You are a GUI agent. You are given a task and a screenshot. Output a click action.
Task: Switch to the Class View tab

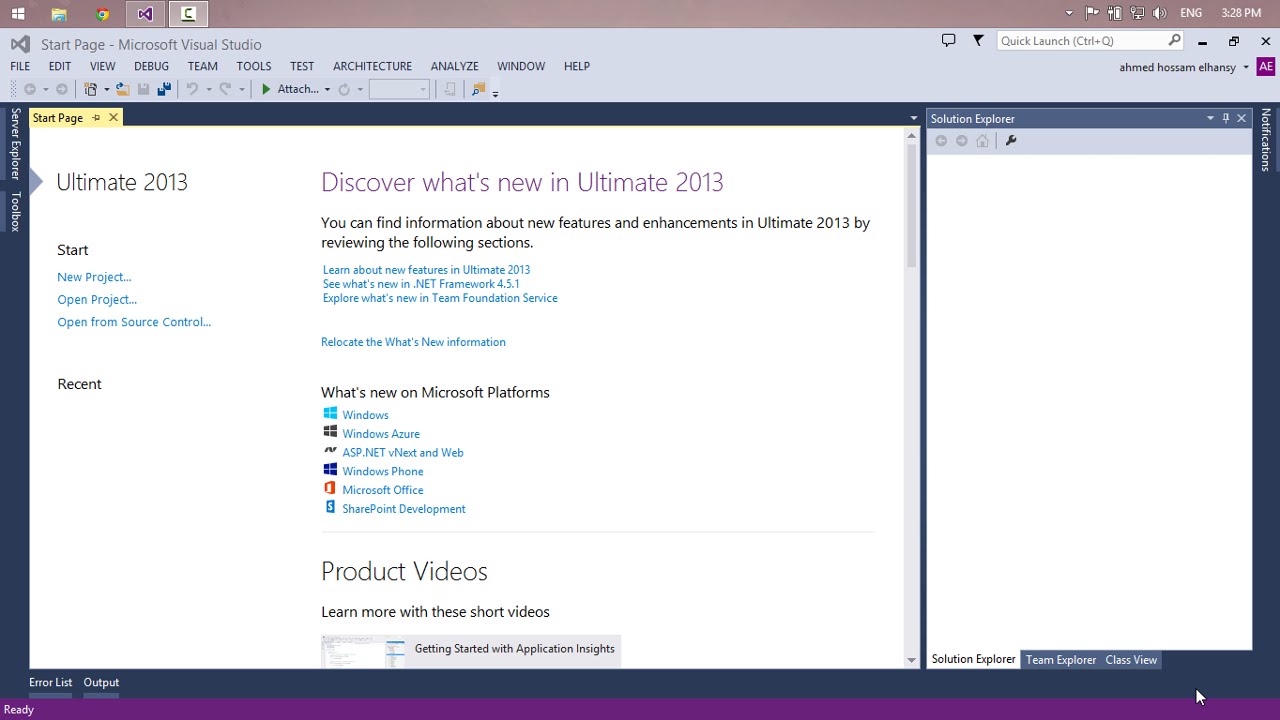[x=1131, y=660]
